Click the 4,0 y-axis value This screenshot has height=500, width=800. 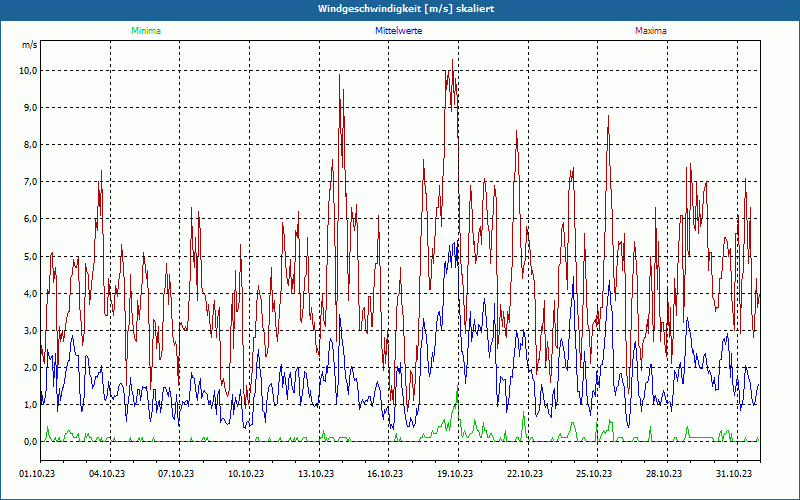(31, 293)
